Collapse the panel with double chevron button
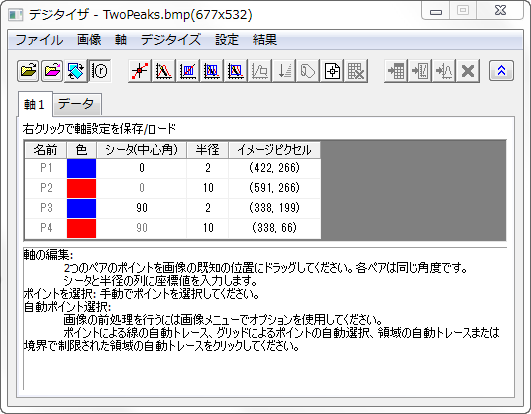Viewport: 531px width, 414px height. [501, 70]
